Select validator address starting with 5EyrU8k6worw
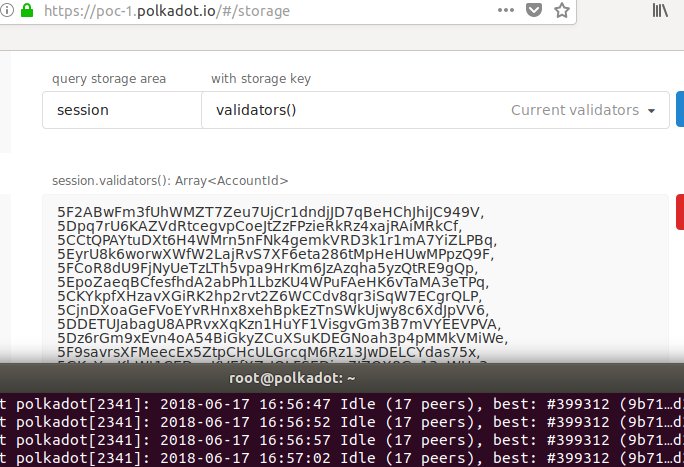Viewport: 684px width, 467px height. coord(275,254)
